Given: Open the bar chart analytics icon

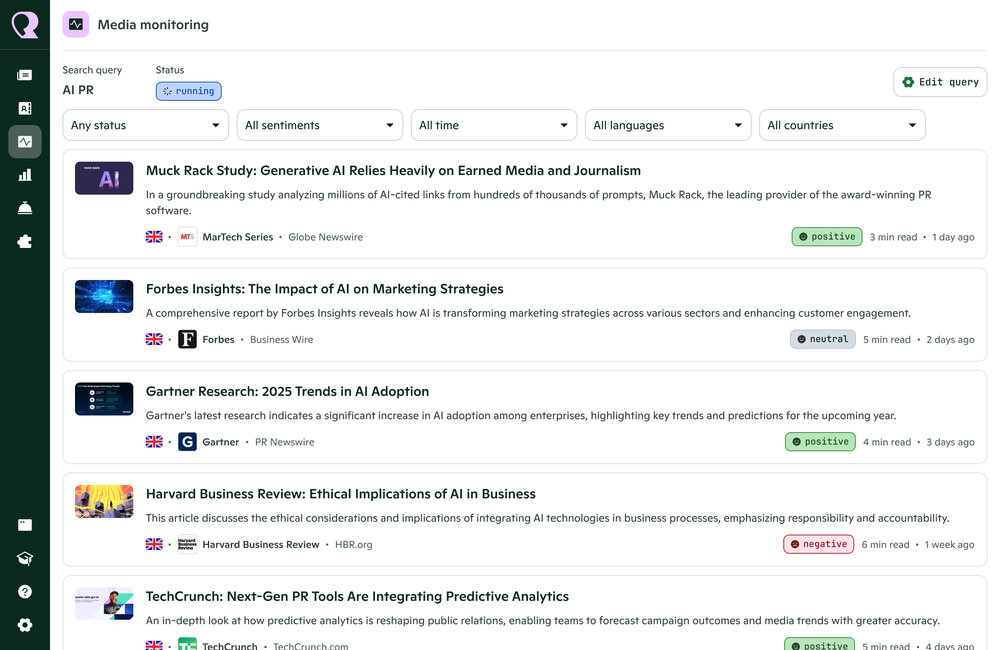Looking at the screenshot, I should [25, 175].
